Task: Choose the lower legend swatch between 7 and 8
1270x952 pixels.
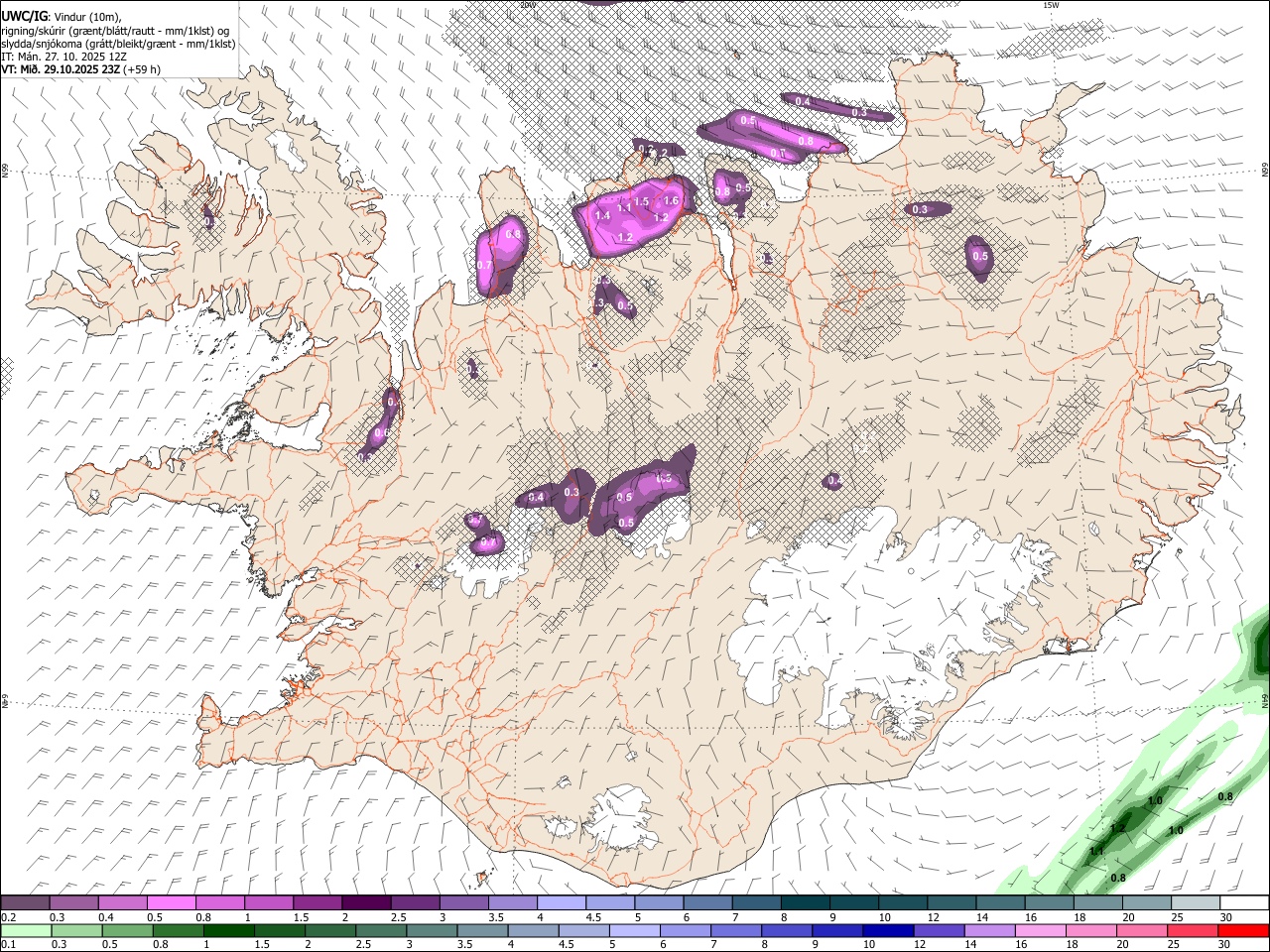Action: pyautogui.click(x=735, y=930)
